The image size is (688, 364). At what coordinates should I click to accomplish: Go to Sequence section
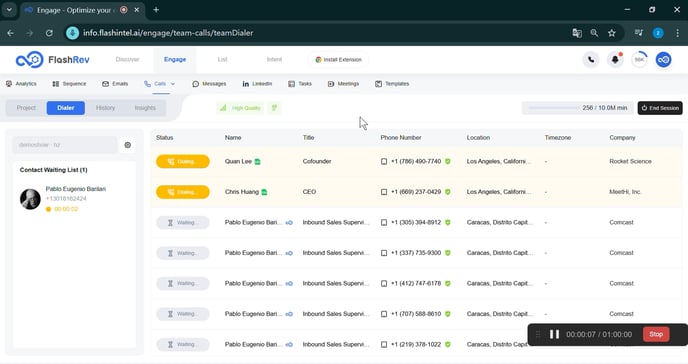[x=69, y=84]
